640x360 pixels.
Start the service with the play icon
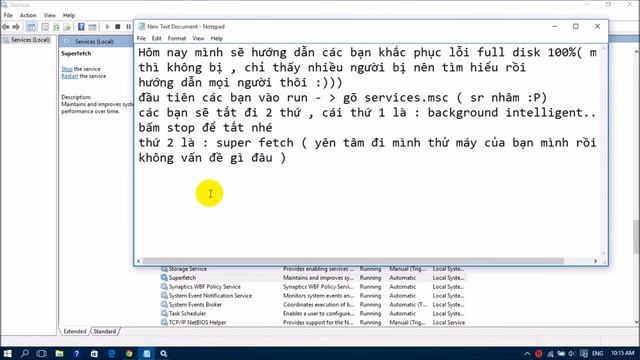click(107, 27)
